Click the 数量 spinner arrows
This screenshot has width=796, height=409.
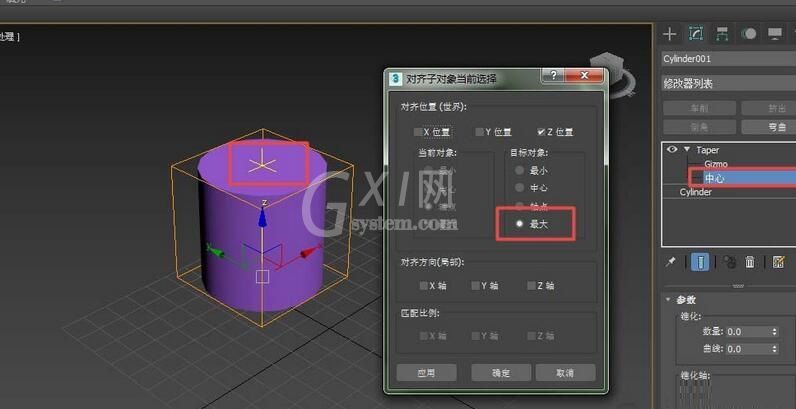774,332
